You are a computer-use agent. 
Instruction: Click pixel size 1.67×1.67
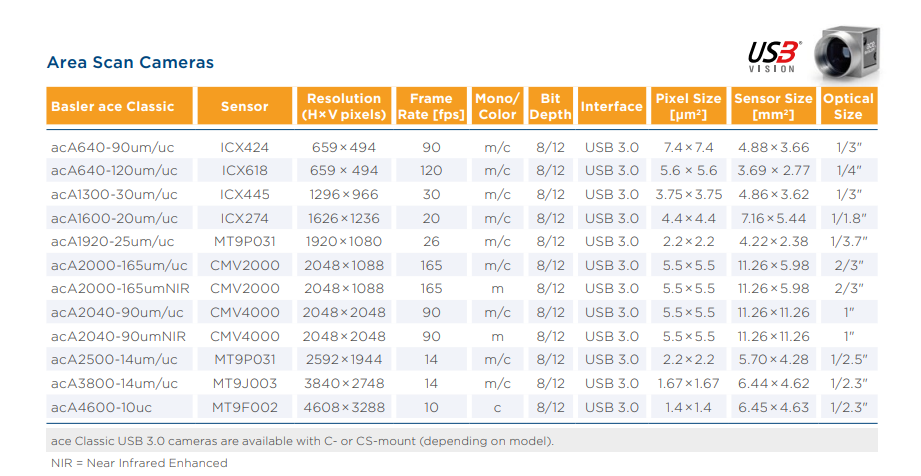point(688,383)
